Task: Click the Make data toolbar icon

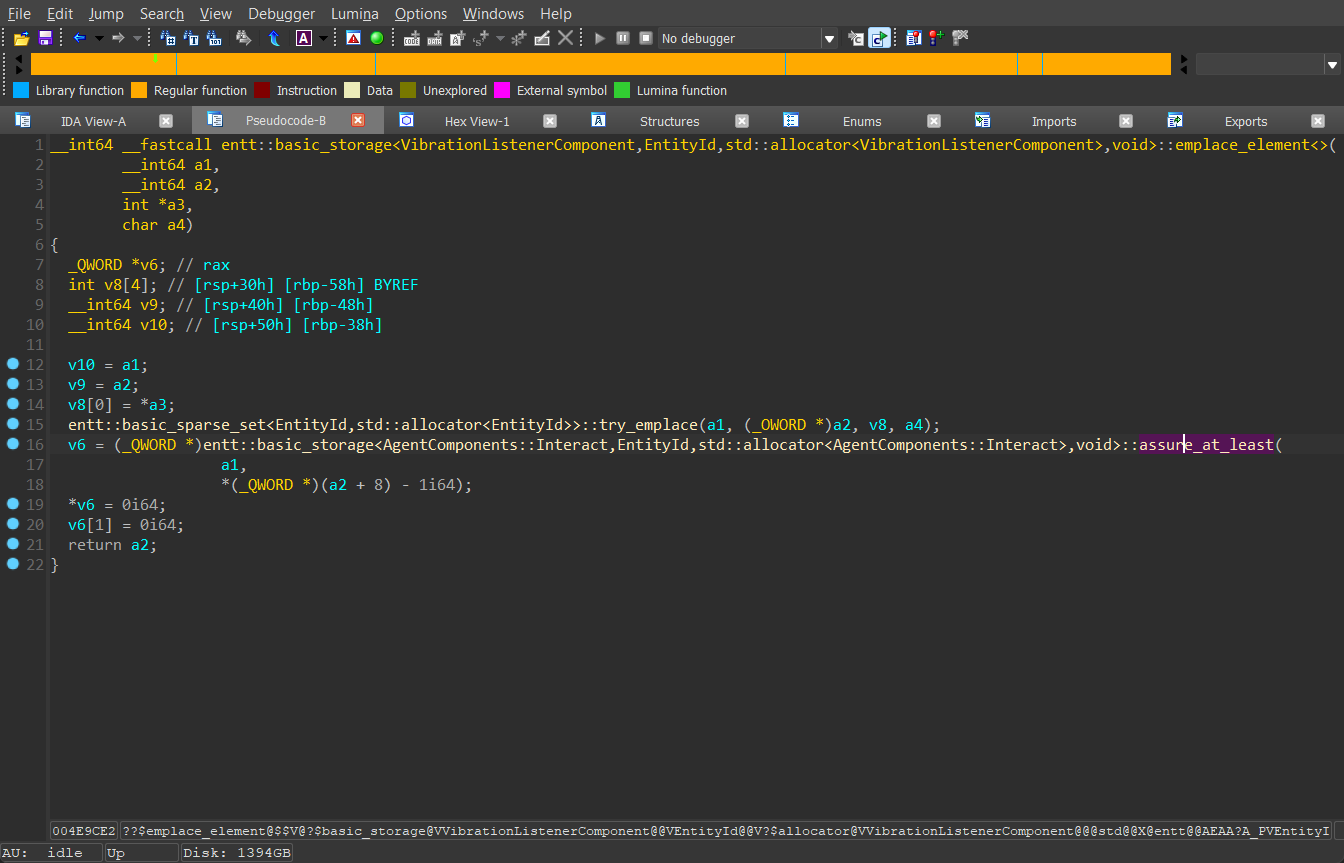Action: (435, 38)
